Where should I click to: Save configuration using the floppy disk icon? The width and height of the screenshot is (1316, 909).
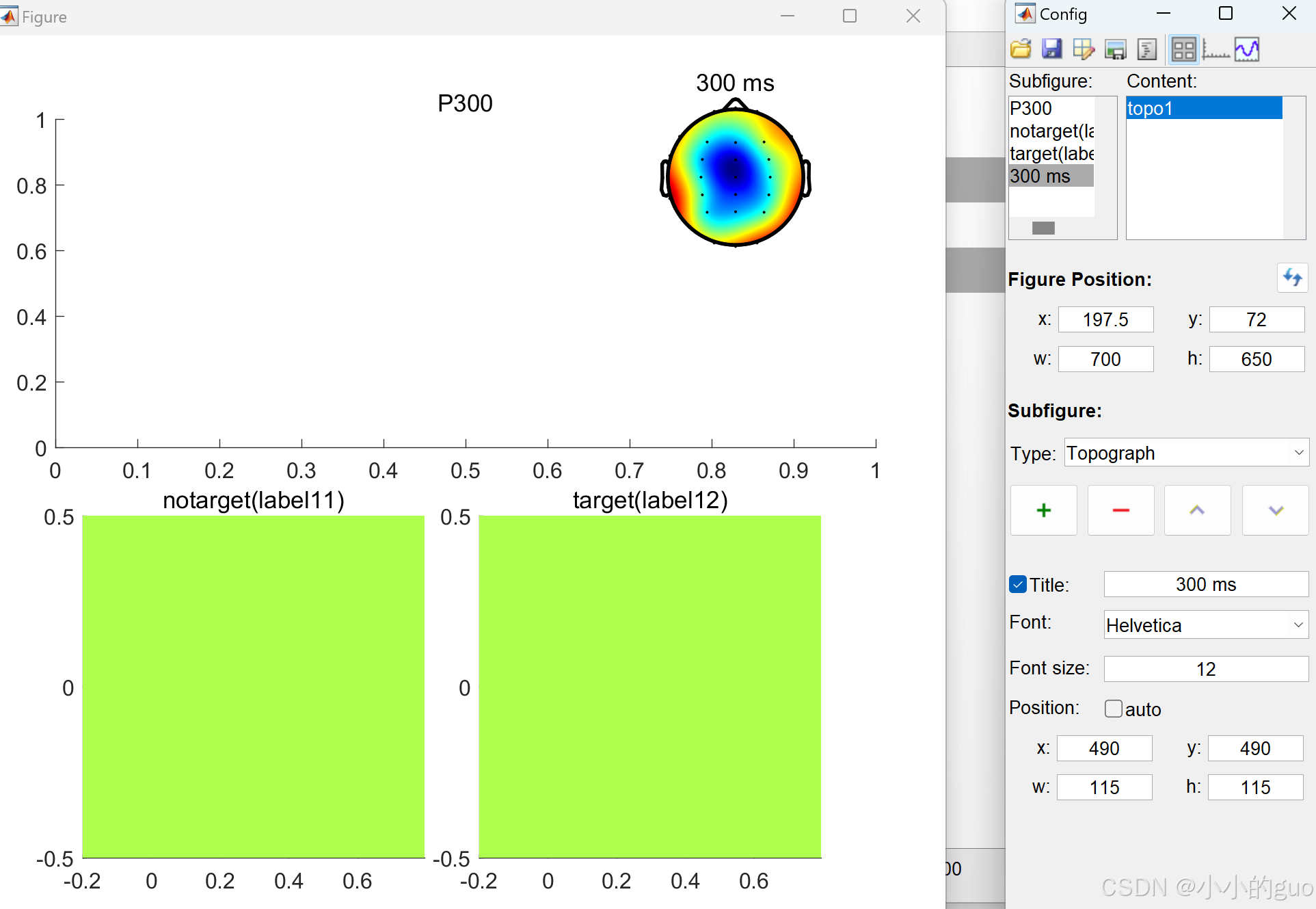(x=1051, y=49)
